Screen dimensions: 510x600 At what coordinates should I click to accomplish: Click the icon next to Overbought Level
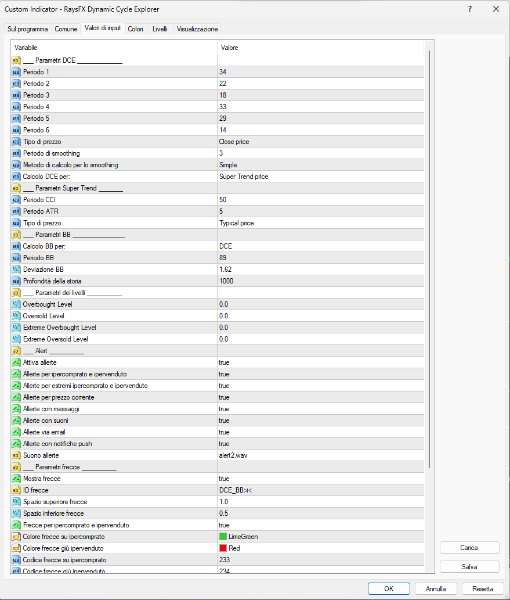click(16, 304)
